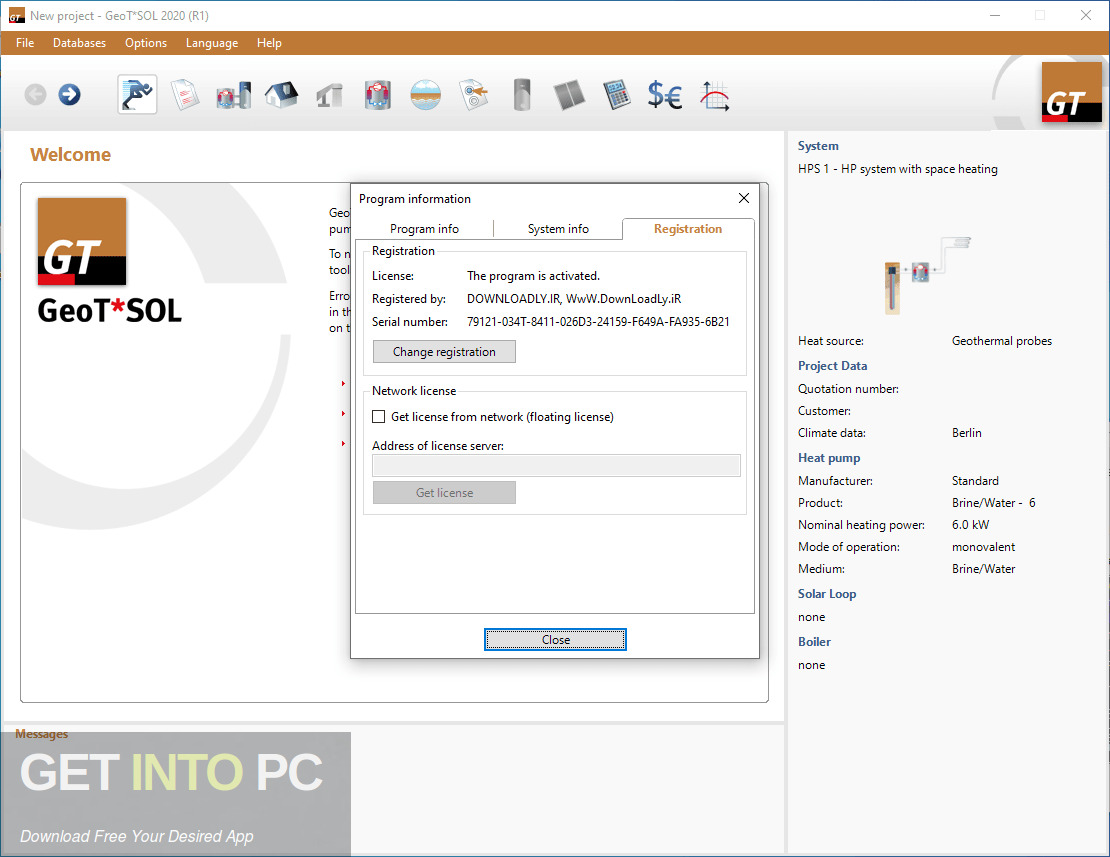The image size is (1110, 857).
Task: Click 'HPS 1 - HP system with space heating'
Action: pyautogui.click(x=898, y=169)
